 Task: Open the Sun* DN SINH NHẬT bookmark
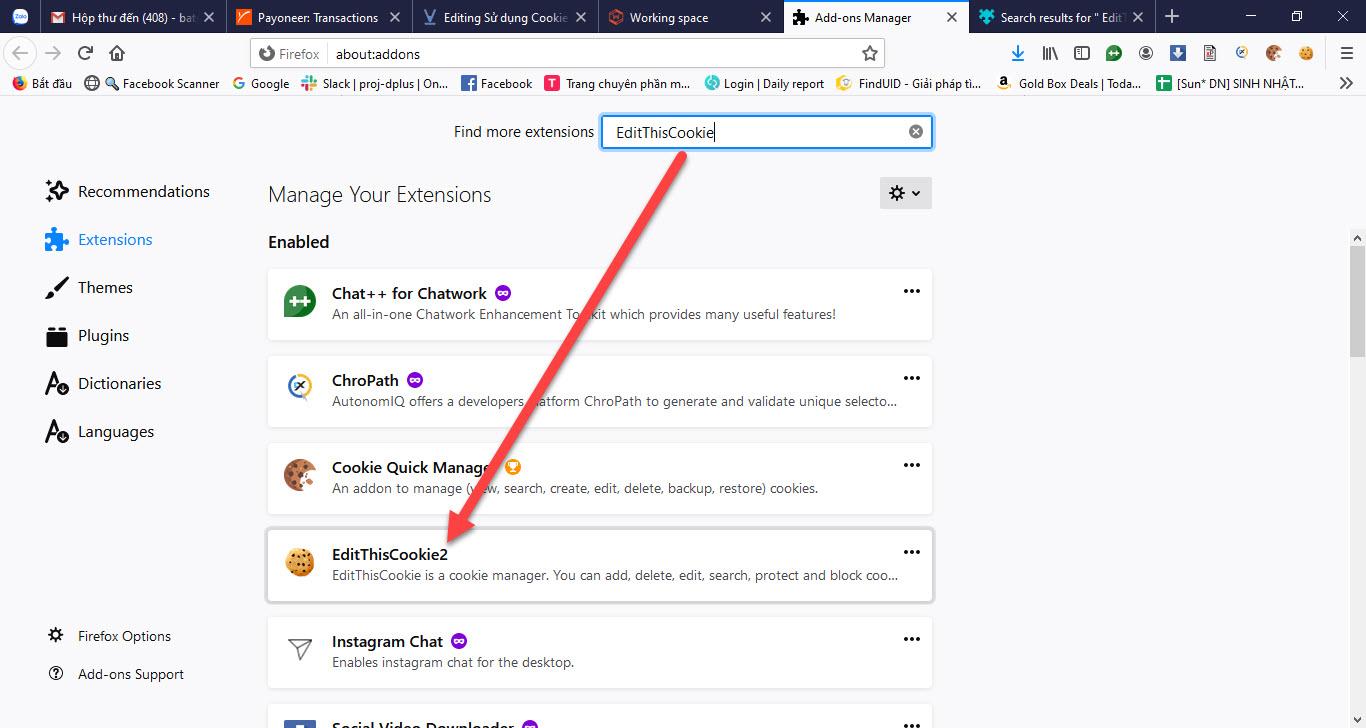pos(1230,84)
